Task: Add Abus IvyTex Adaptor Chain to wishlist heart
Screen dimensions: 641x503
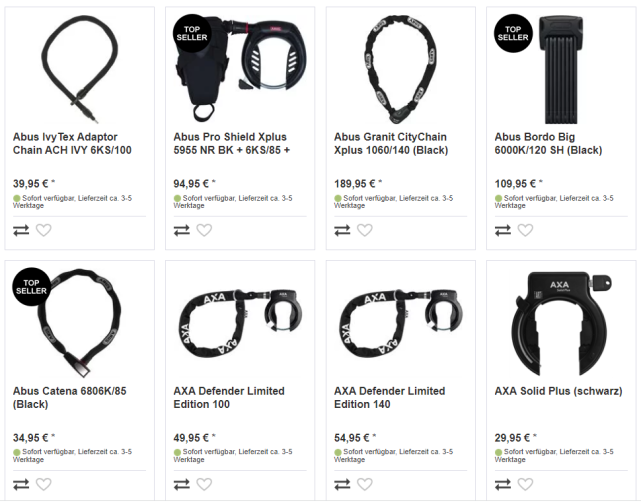Action: click(43, 230)
